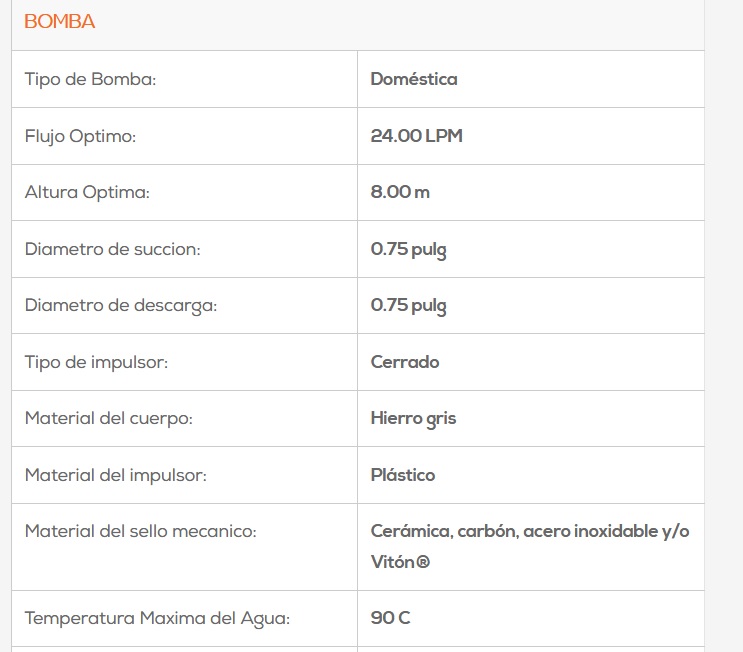Click the discharge diameter '0.75 pulg' value
This screenshot has width=743, height=652.
[408, 305]
